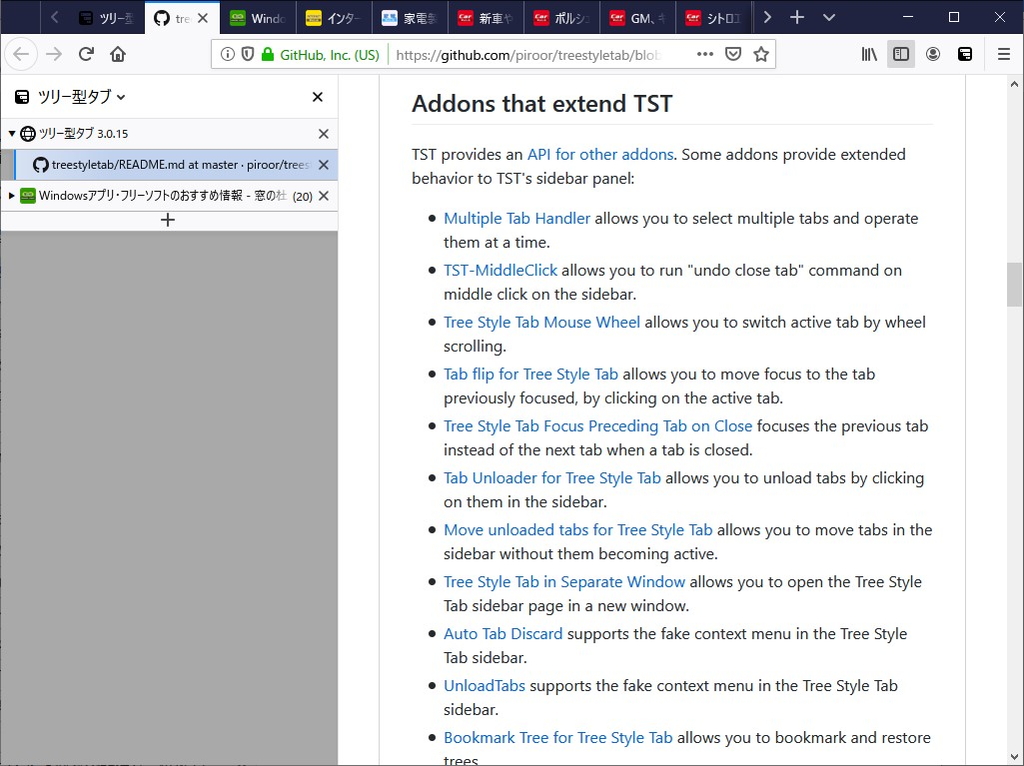Click Tree Style Tab toolbar icon
The image size is (1024, 766).
[965, 54]
